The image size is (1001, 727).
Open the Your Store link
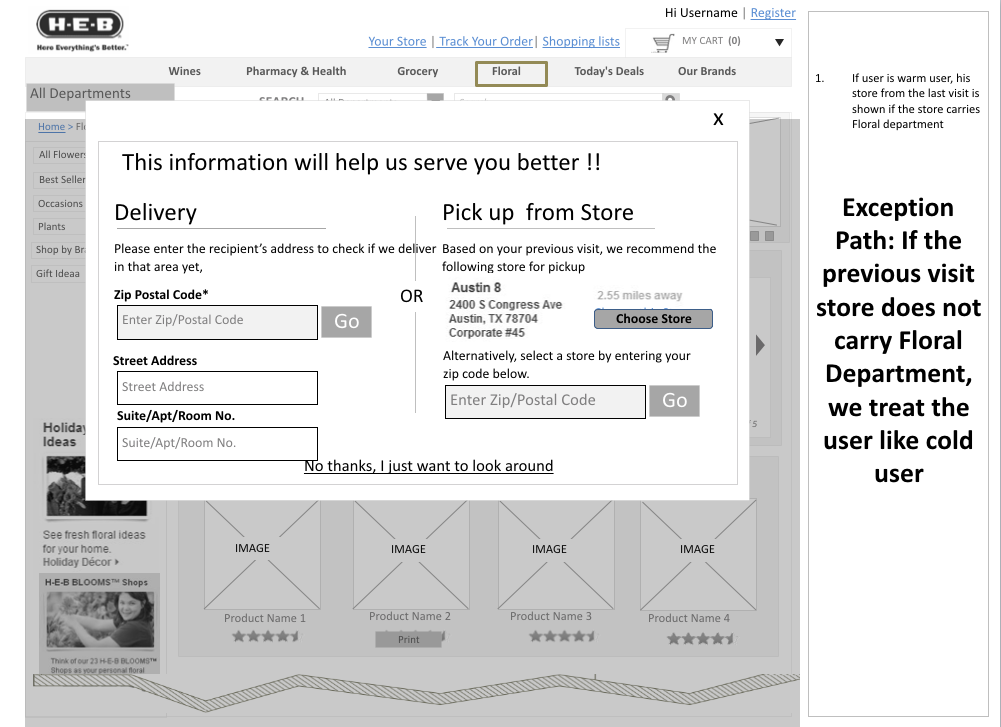coord(397,41)
